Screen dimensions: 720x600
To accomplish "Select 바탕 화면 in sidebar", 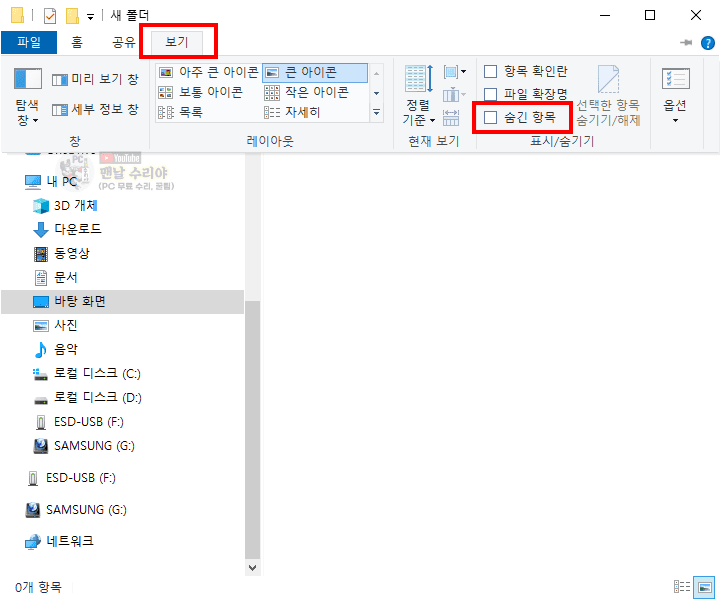I will point(123,302).
